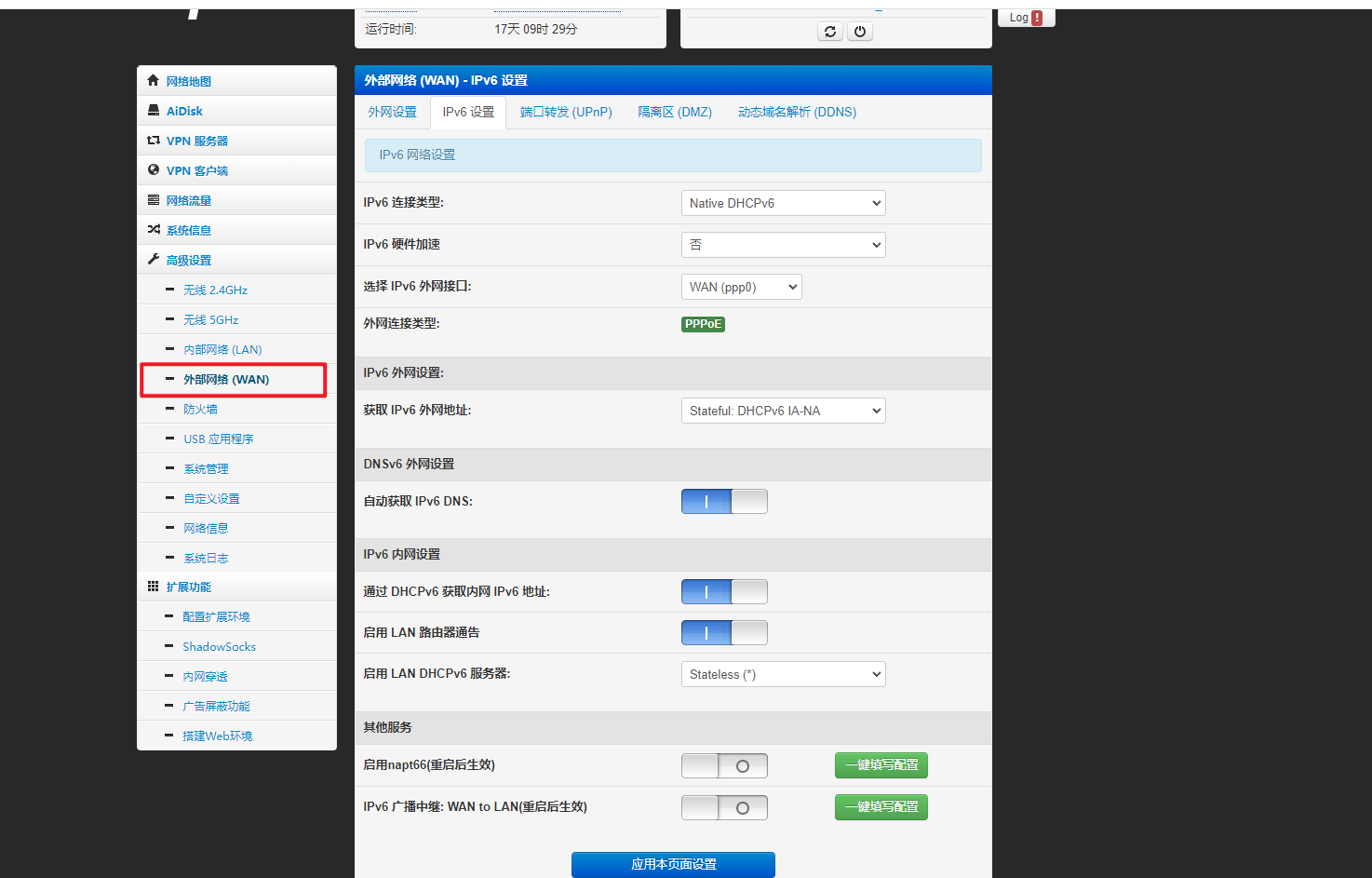Click the 高级设置 wrench icon

click(x=154, y=259)
